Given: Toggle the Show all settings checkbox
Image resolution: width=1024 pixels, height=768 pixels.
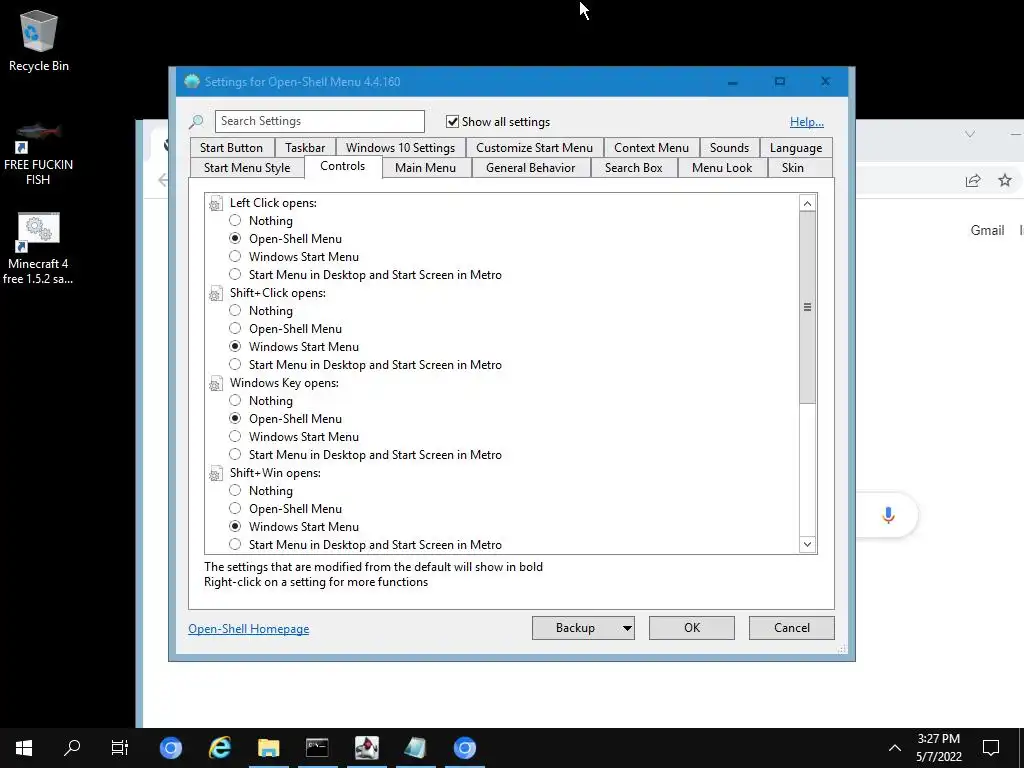Looking at the screenshot, I should 452,121.
